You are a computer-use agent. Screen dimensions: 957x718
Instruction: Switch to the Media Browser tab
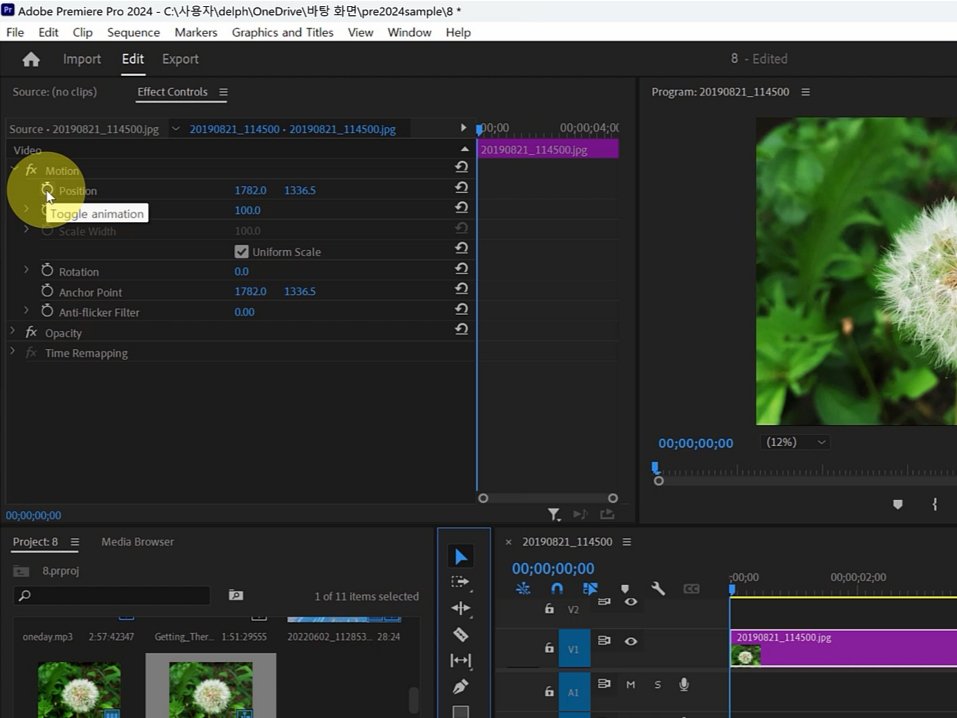[x=137, y=542]
